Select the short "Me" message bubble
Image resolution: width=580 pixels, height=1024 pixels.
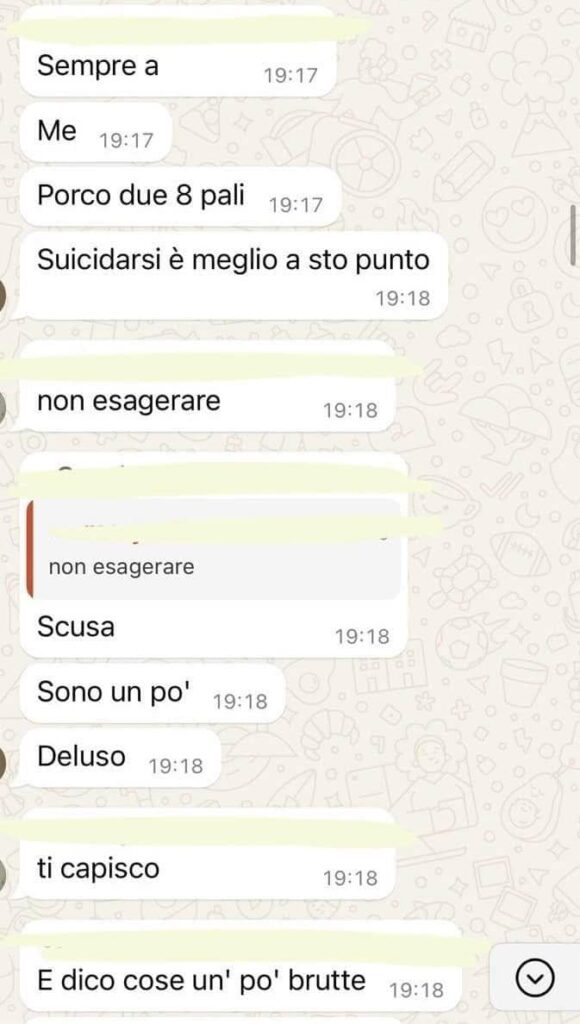click(96, 133)
